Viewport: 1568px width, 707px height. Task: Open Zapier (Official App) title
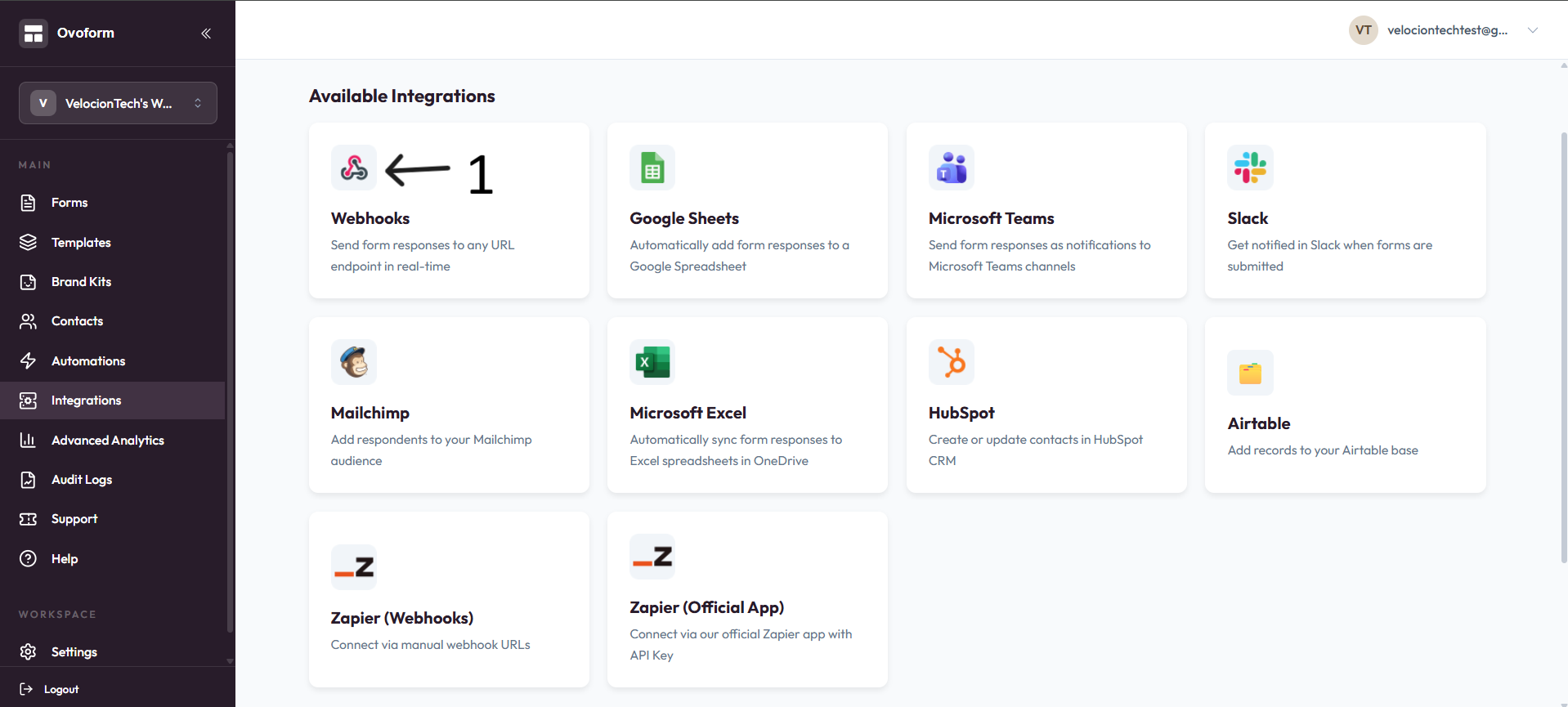[707, 607]
